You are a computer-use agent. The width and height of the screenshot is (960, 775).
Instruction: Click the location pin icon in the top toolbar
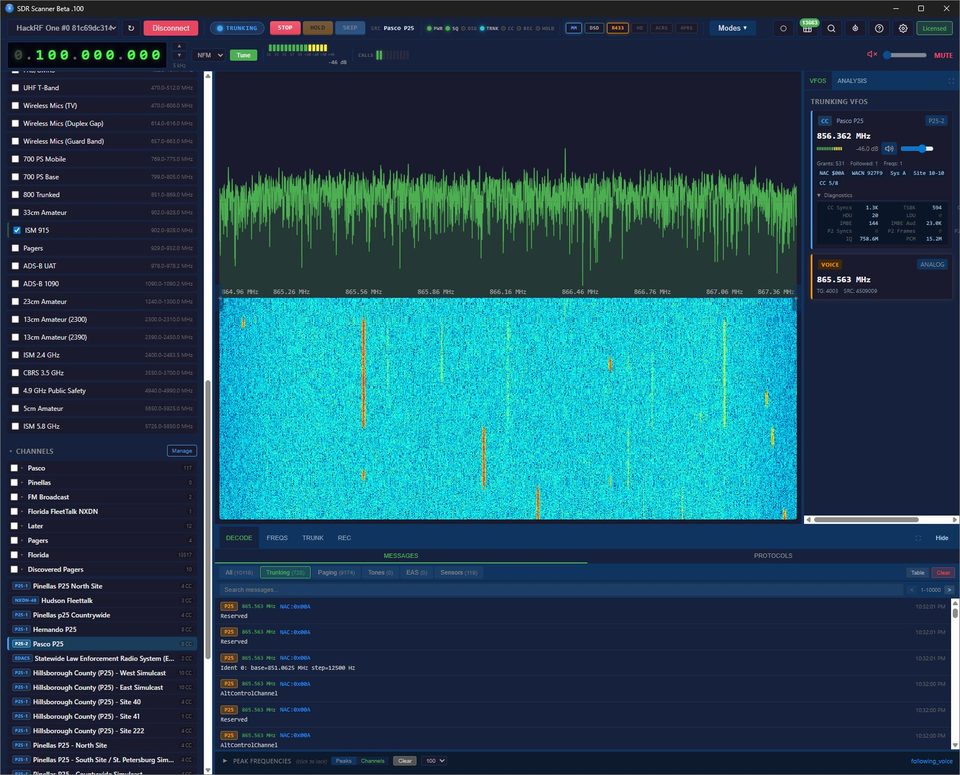point(855,28)
